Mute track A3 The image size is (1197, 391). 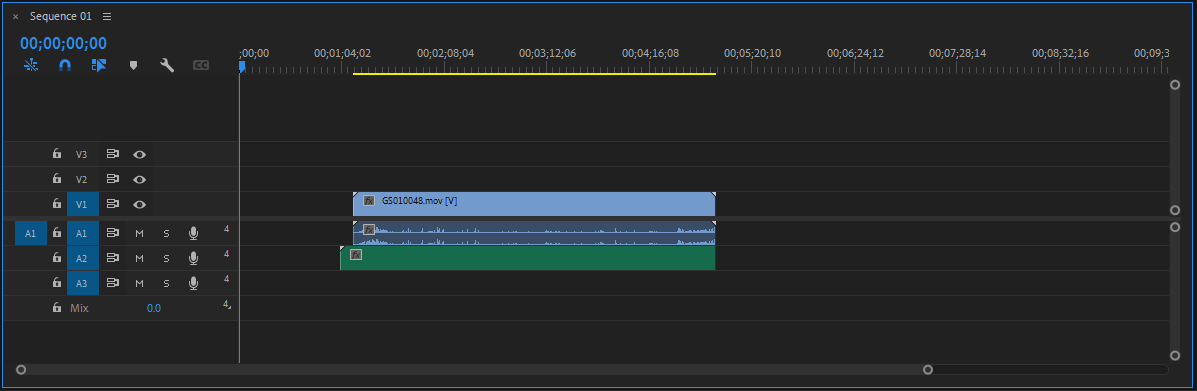(x=139, y=283)
